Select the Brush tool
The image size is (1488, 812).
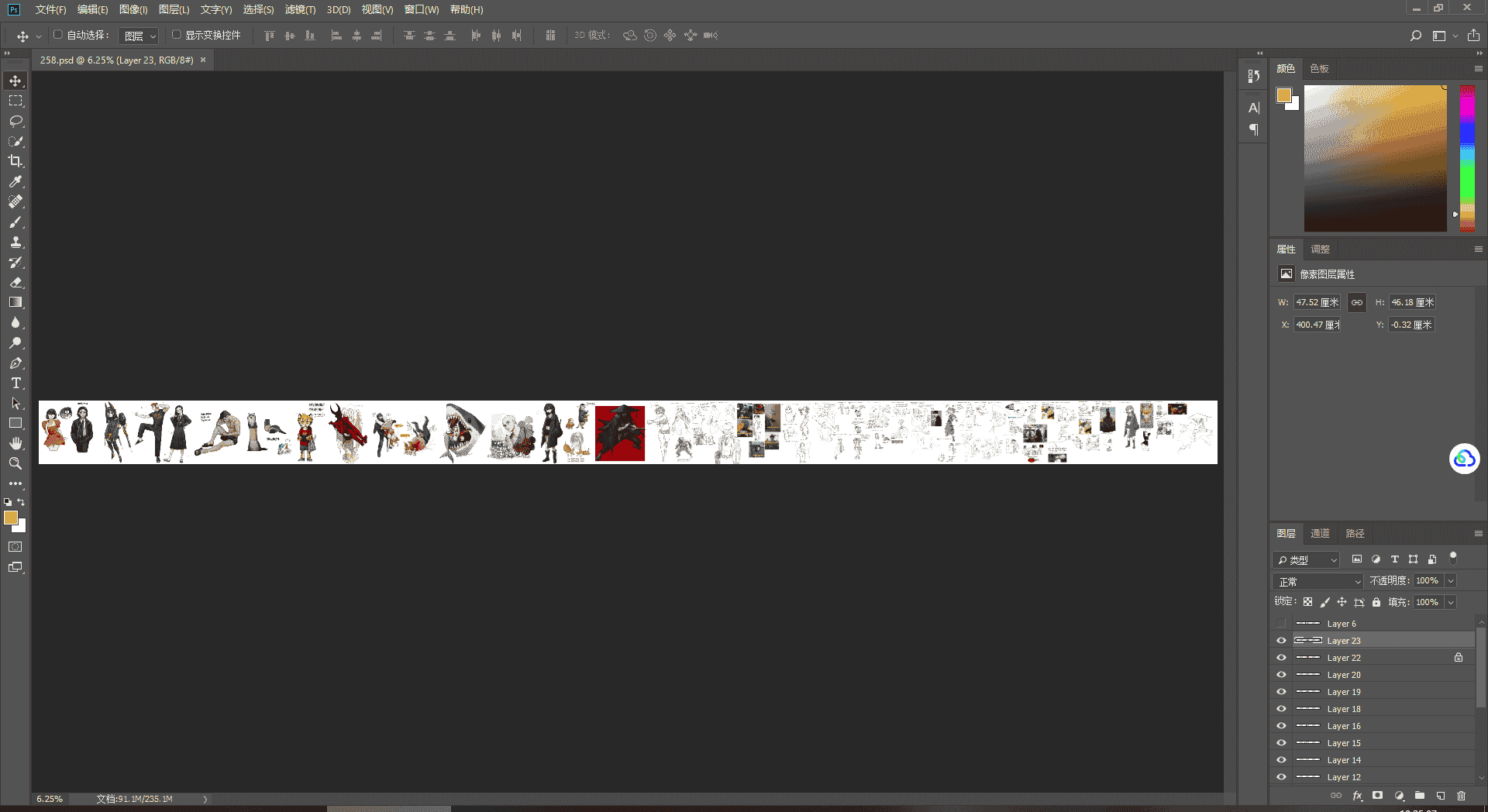click(15, 222)
